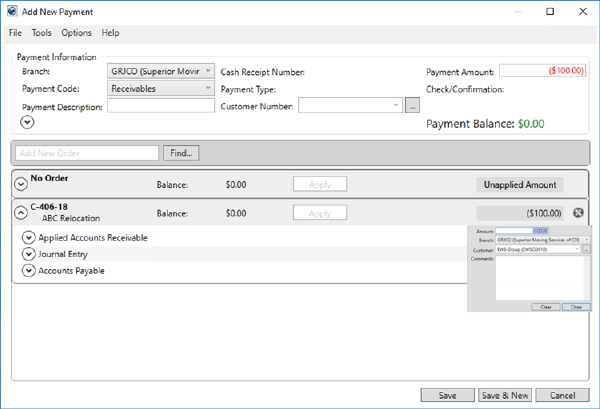Expand Applied Accounts Receivable section
This screenshot has height=409, width=600.
tap(28, 238)
